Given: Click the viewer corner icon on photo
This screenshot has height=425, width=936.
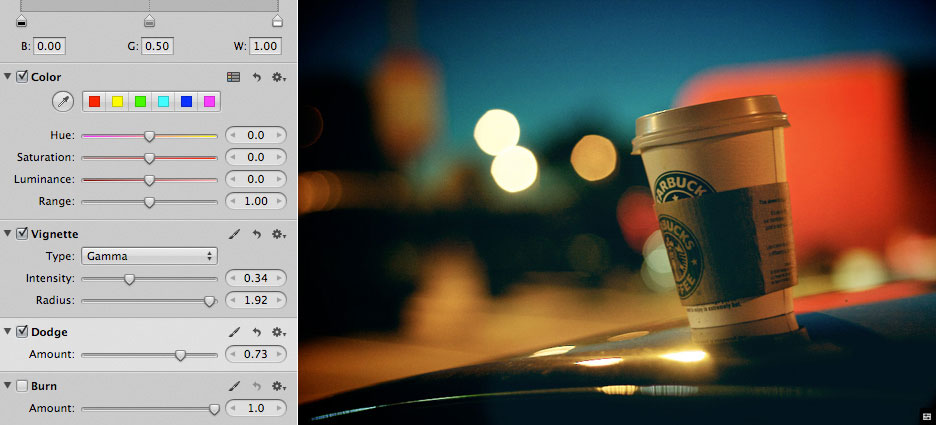Looking at the screenshot, I should click(926, 415).
